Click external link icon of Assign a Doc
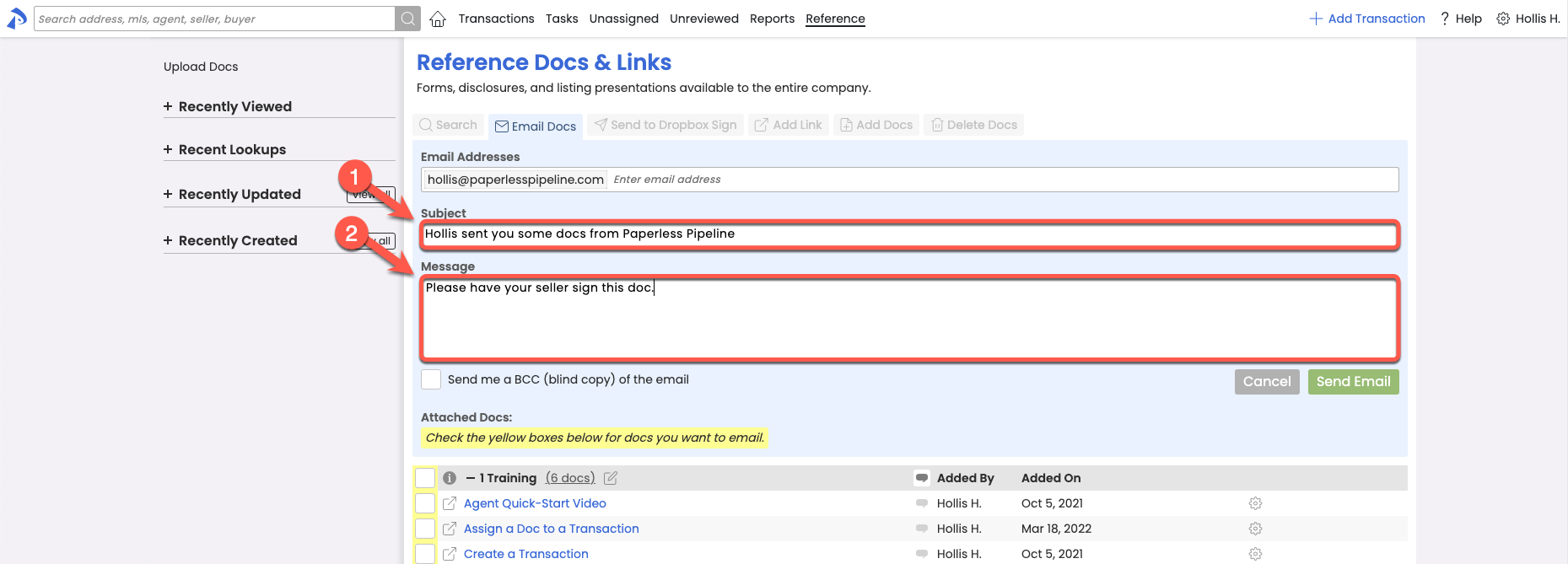Screen dimensions: 1568x564 click(x=450, y=529)
